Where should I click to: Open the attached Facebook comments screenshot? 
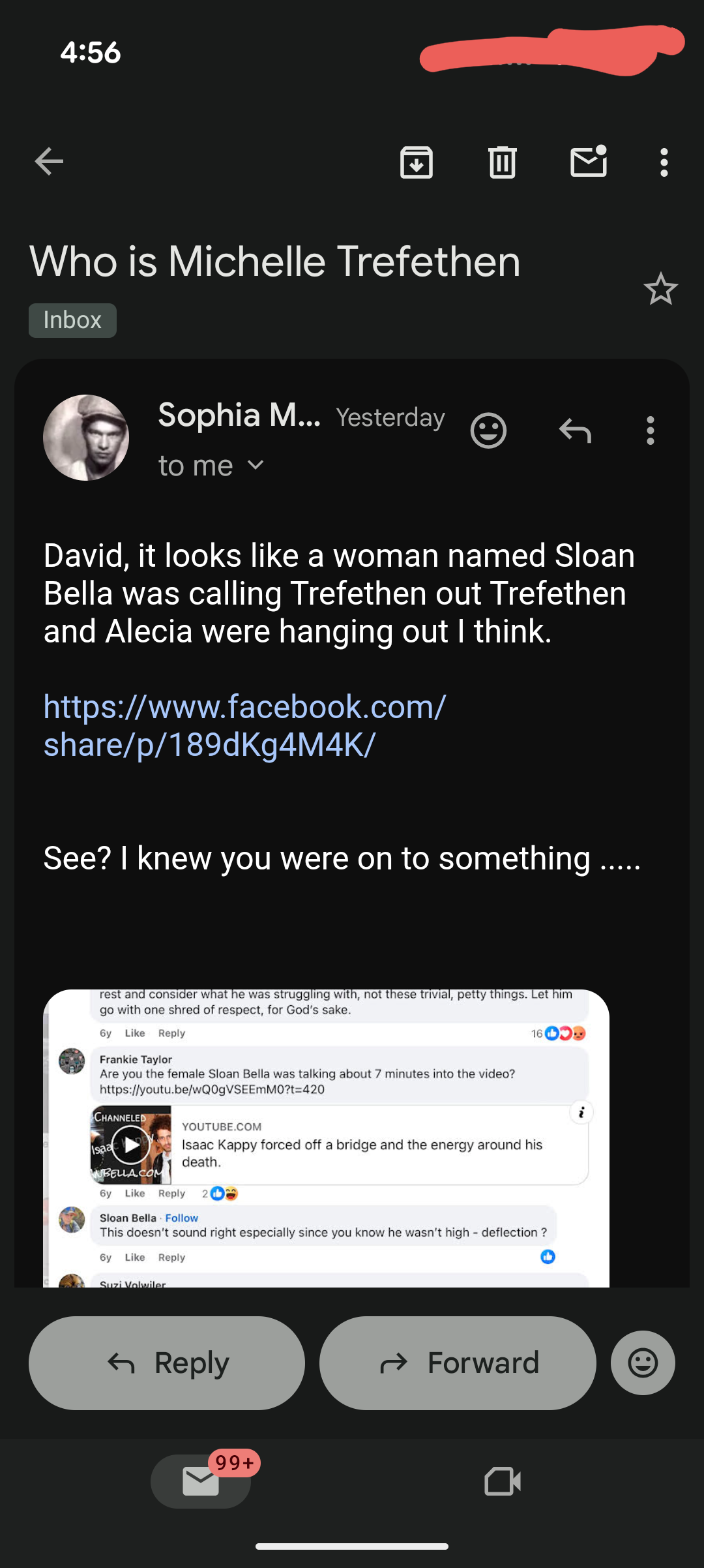(326, 1138)
